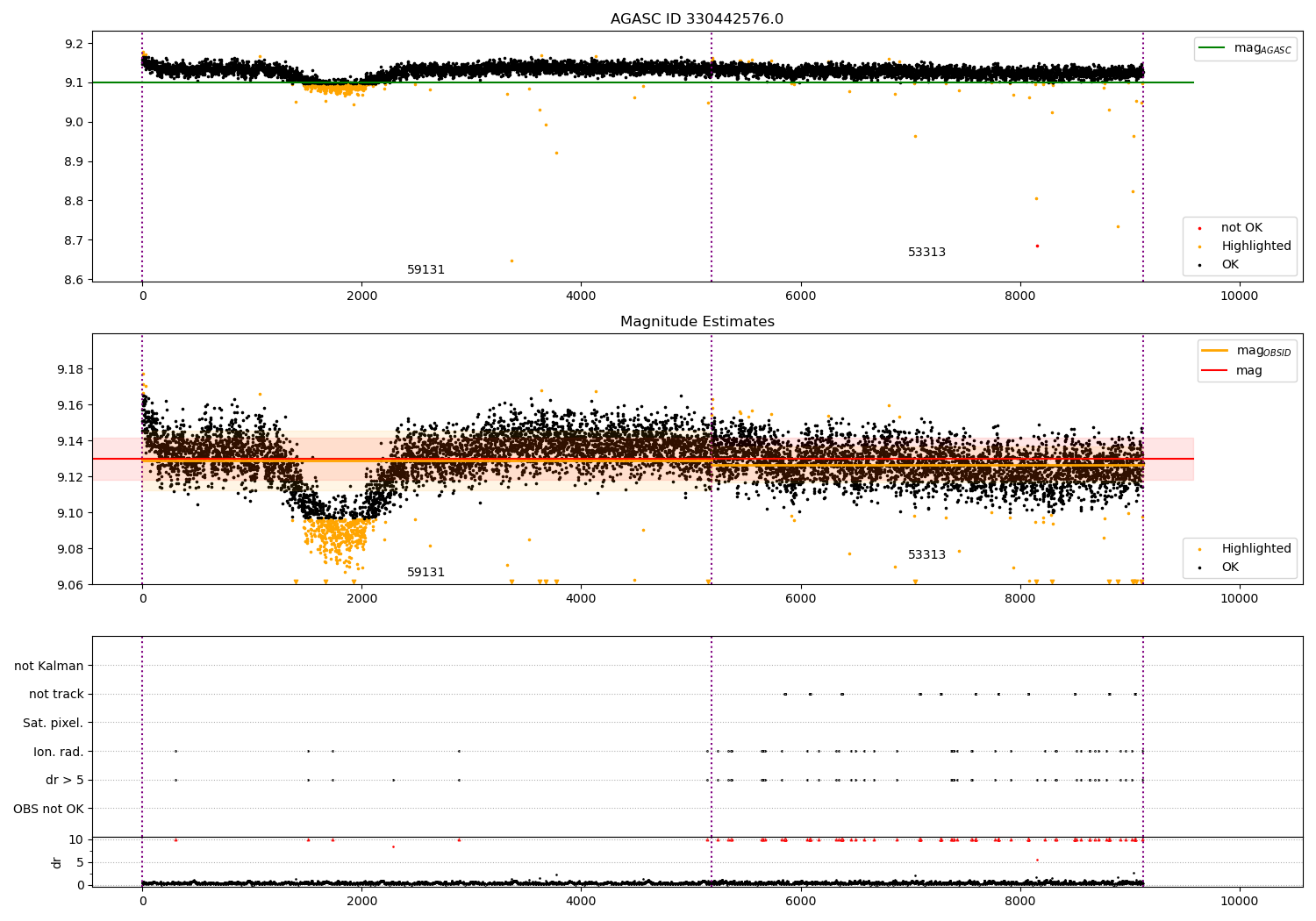
Task: Select the 9.12 y-axis tick label
Action: (x=71, y=477)
